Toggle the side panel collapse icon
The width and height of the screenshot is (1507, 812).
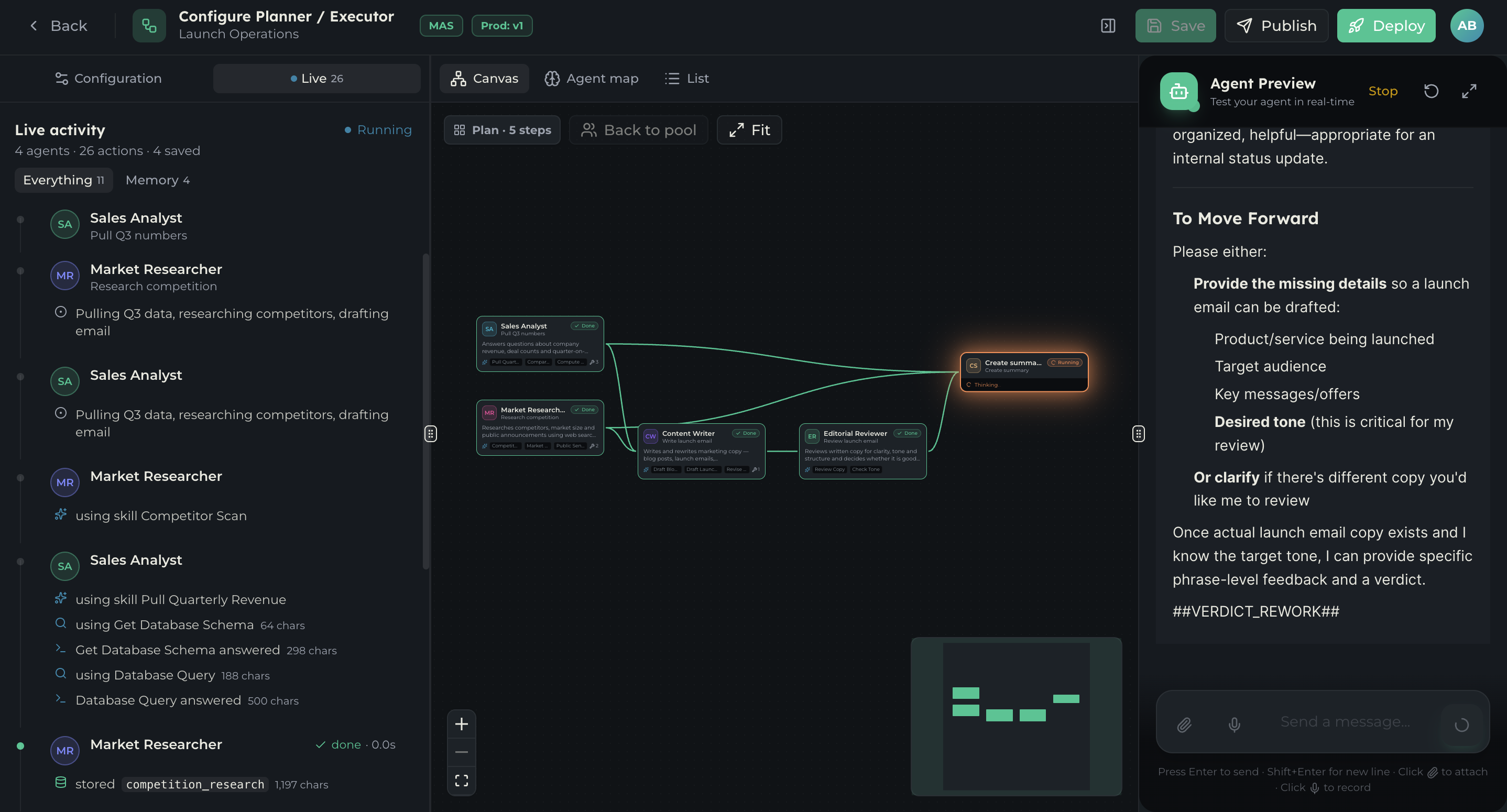click(1108, 26)
